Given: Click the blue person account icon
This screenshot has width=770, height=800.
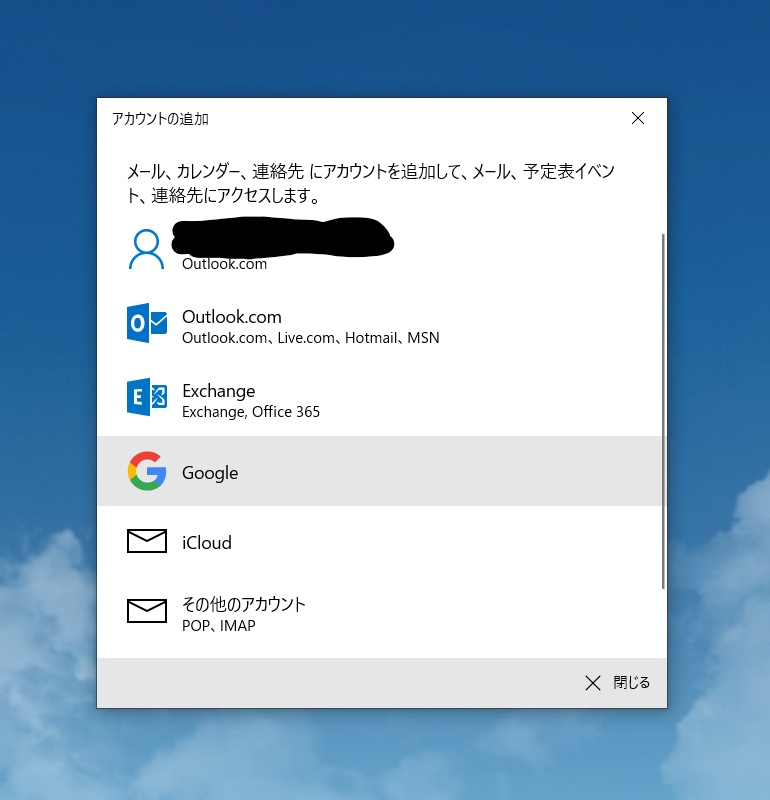Looking at the screenshot, I should (x=146, y=249).
